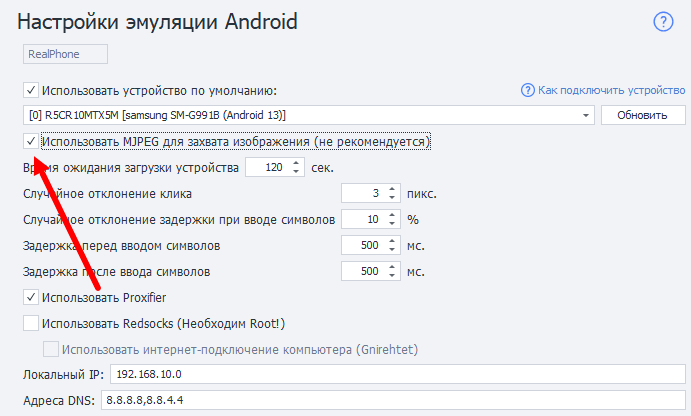The image size is (691, 416).
Task: Increase the random input delay deviation percent
Action: (392, 215)
